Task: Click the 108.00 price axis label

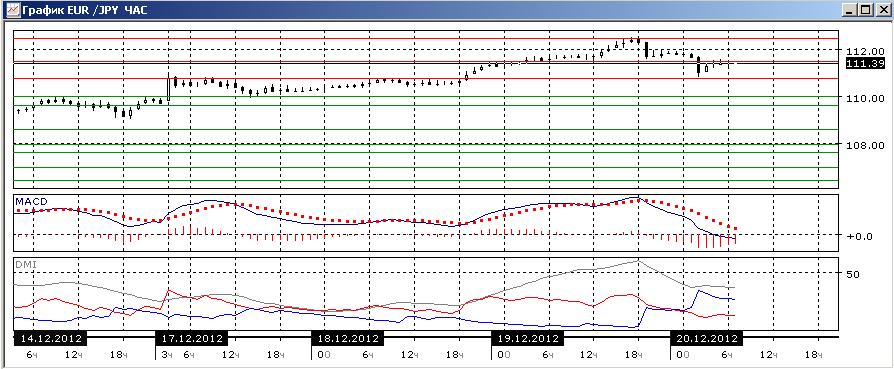Action: (865, 145)
